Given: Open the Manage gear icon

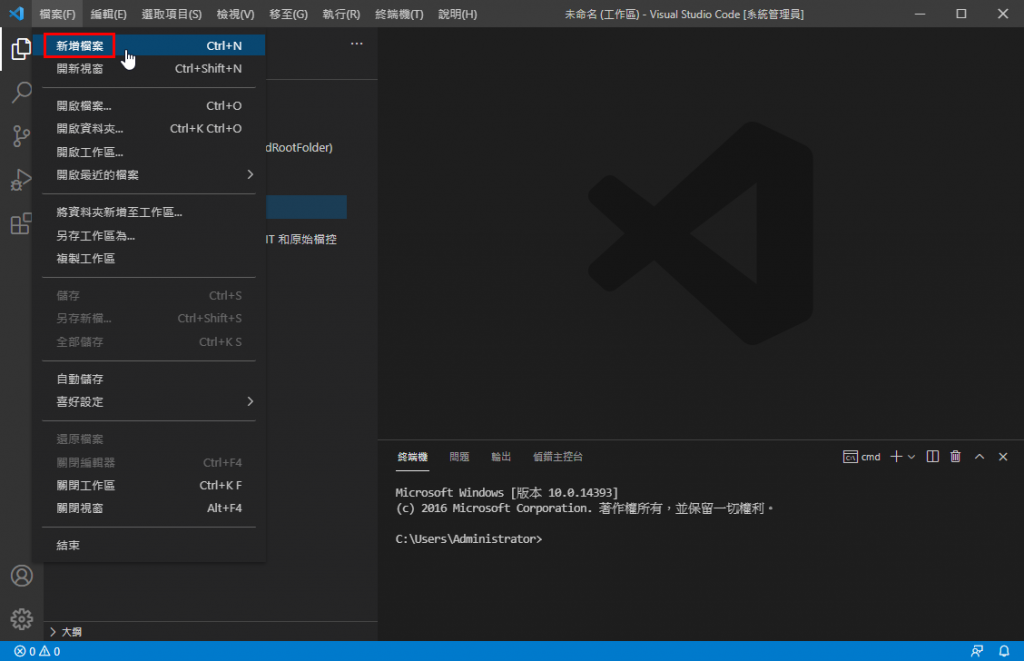Looking at the screenshot, I should point(22,619).
